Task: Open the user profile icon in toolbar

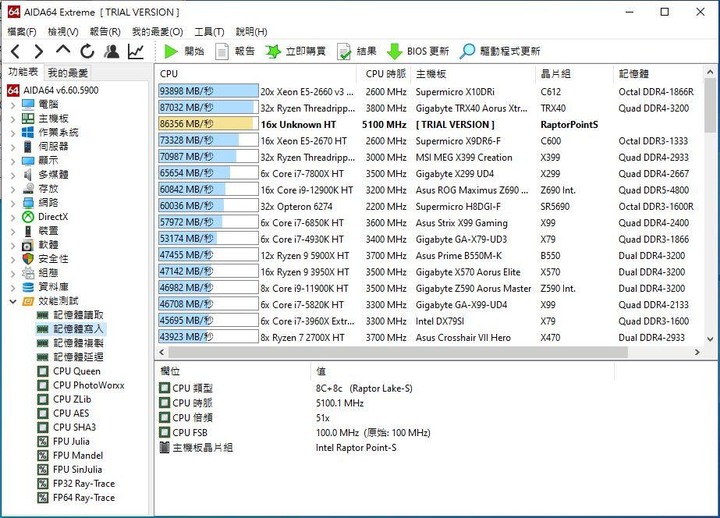Action: click(x=112, y=51)
